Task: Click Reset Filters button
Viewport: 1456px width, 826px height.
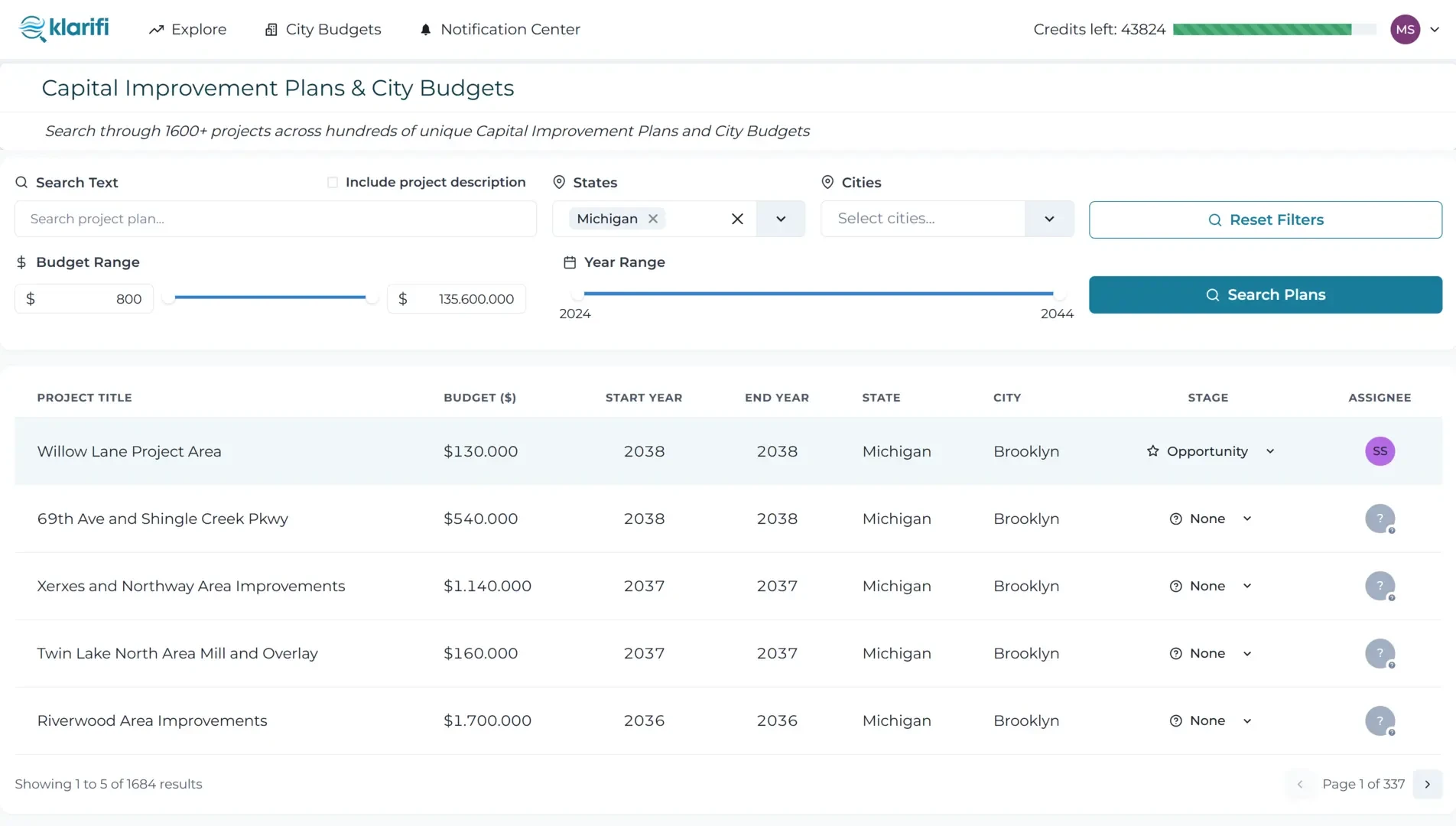Action: coord(1265,220)
